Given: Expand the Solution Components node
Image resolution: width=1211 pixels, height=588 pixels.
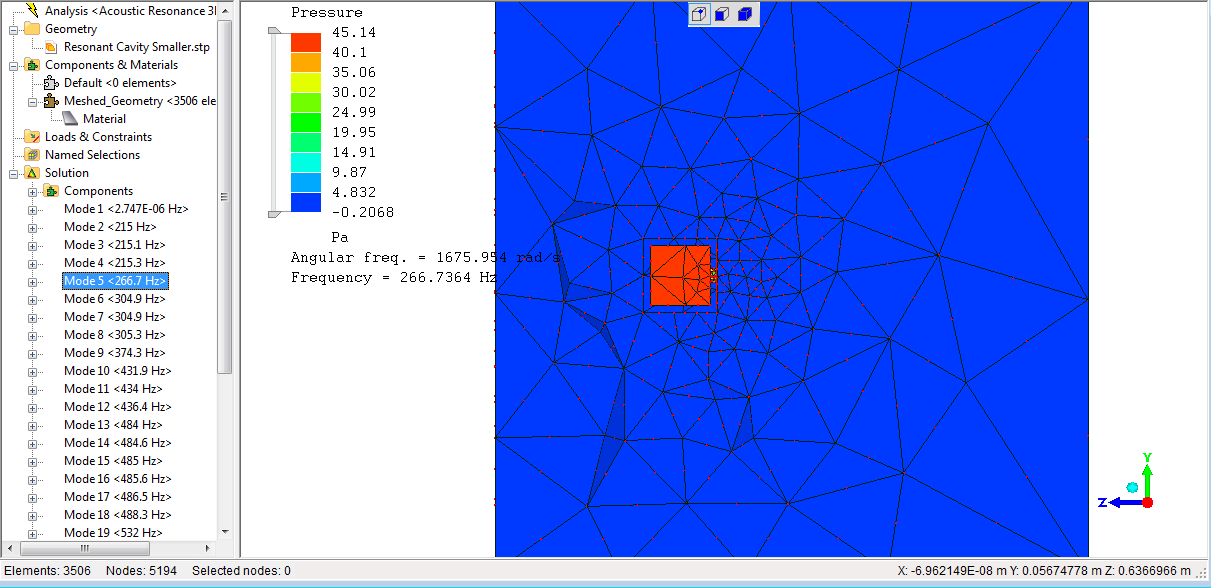Looking at the screenshot, I should coord(33,191).
